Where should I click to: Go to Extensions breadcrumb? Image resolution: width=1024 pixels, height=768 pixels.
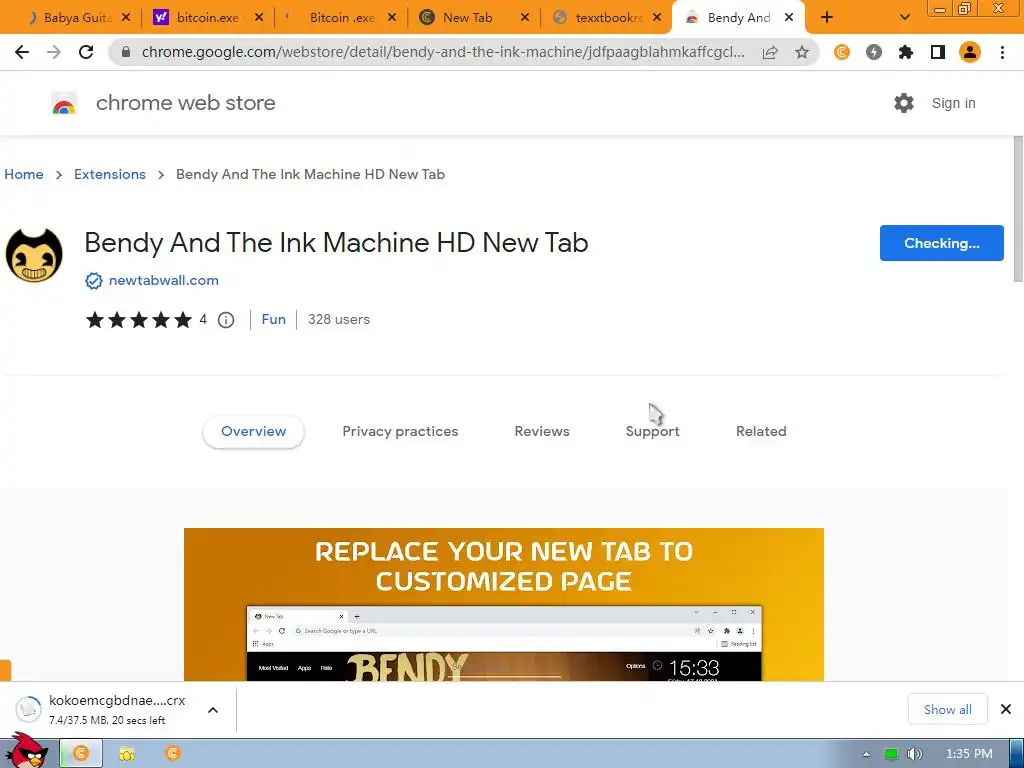pos(110,174)
